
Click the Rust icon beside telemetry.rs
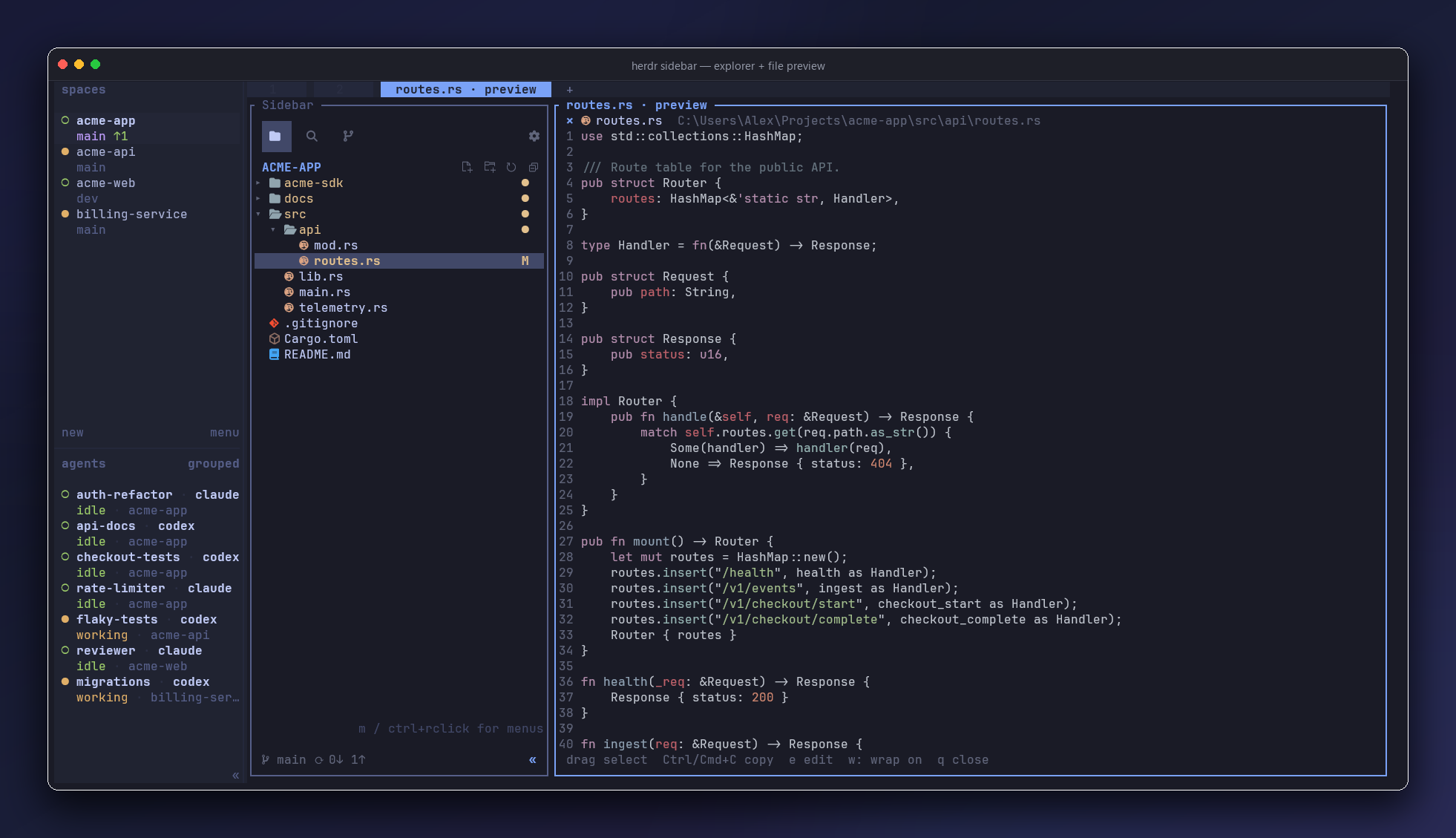(x=289, y=308)
